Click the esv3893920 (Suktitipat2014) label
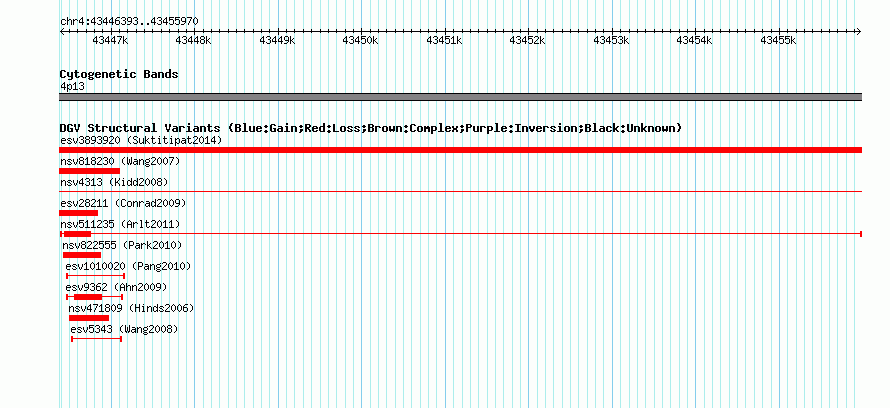890x408 pixels. (141, 140)
